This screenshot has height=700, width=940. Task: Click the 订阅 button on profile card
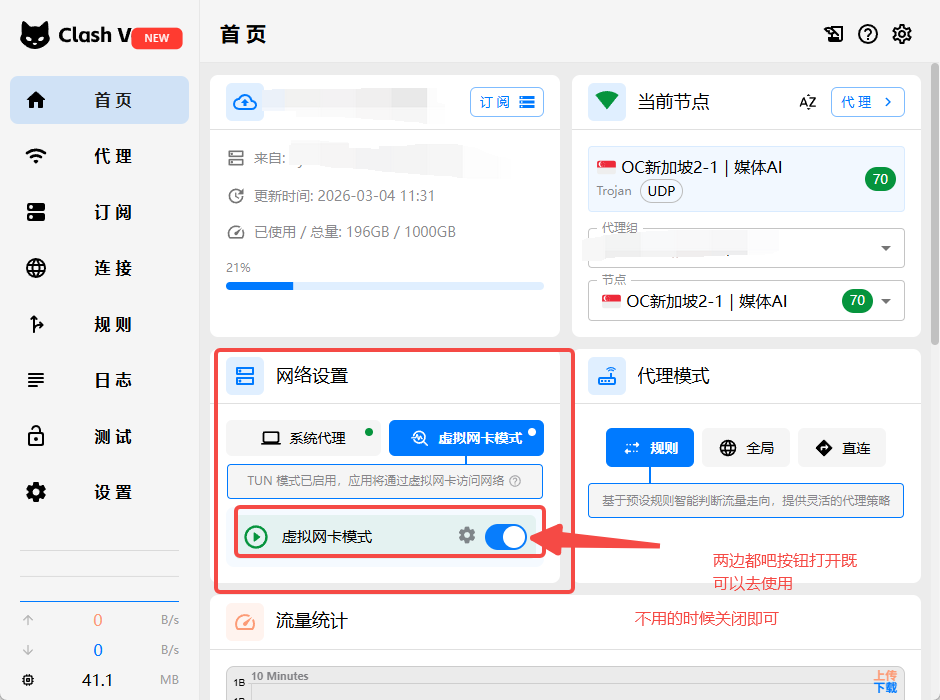pos(506,102)
